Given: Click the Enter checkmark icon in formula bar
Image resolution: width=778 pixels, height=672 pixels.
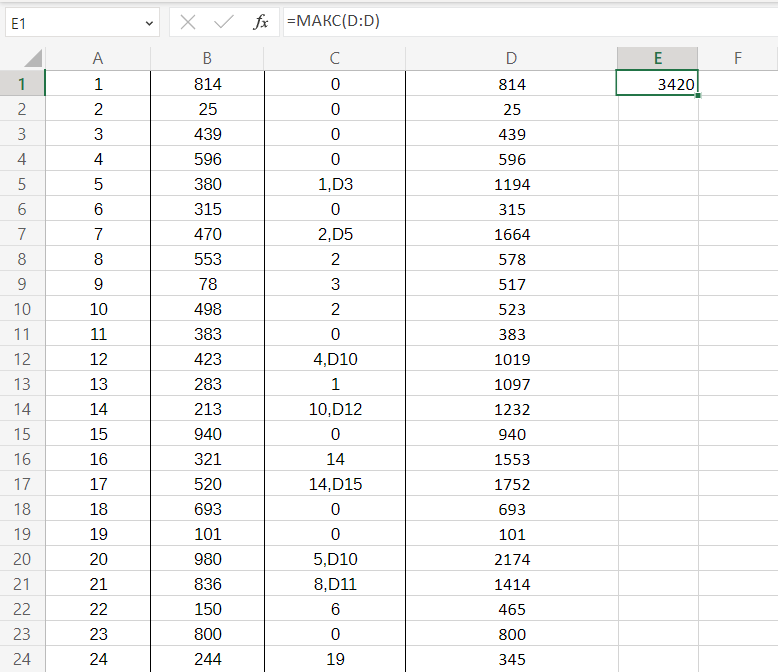Looking at the screenshot, I should [x=224, y=22].
